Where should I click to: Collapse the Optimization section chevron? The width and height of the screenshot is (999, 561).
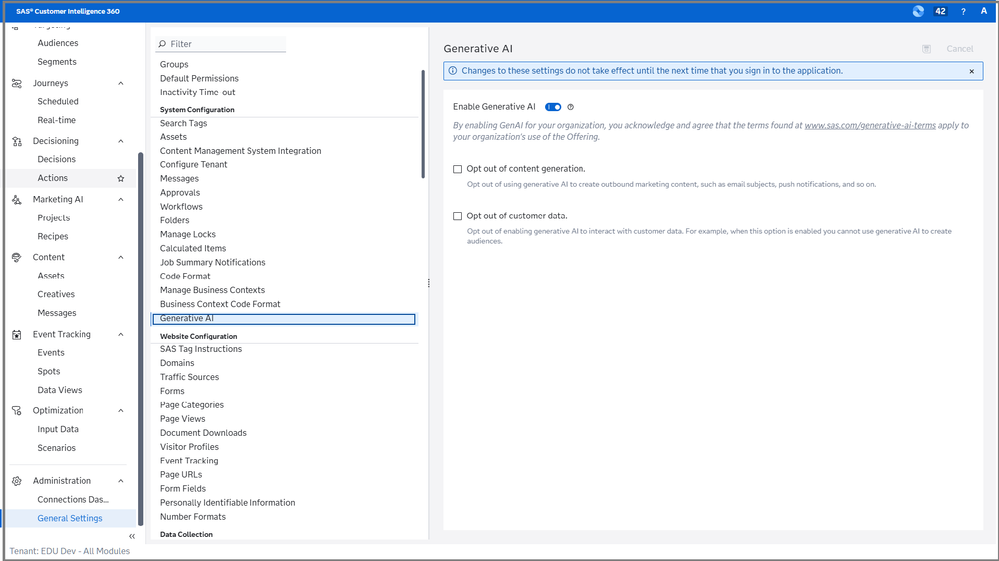point(121,411)
